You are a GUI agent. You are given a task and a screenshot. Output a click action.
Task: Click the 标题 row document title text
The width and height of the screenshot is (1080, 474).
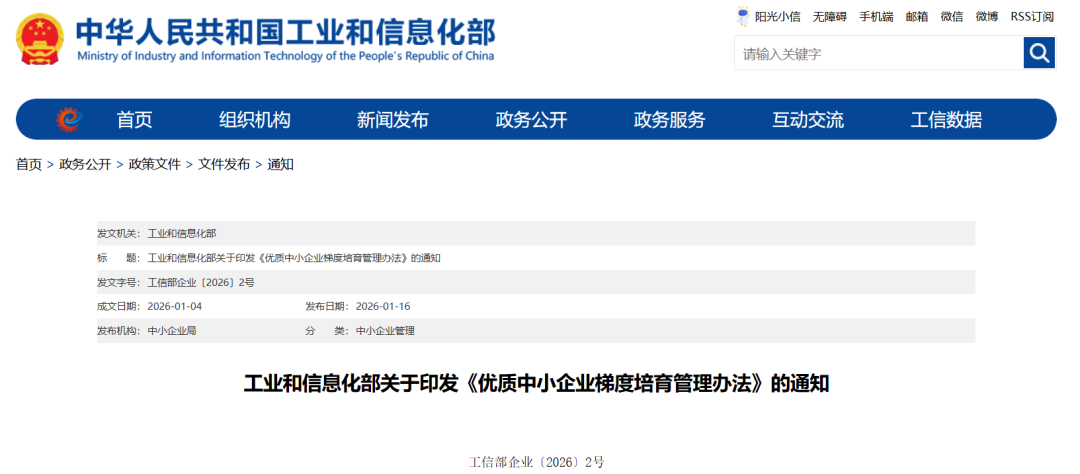pos(294,258)
